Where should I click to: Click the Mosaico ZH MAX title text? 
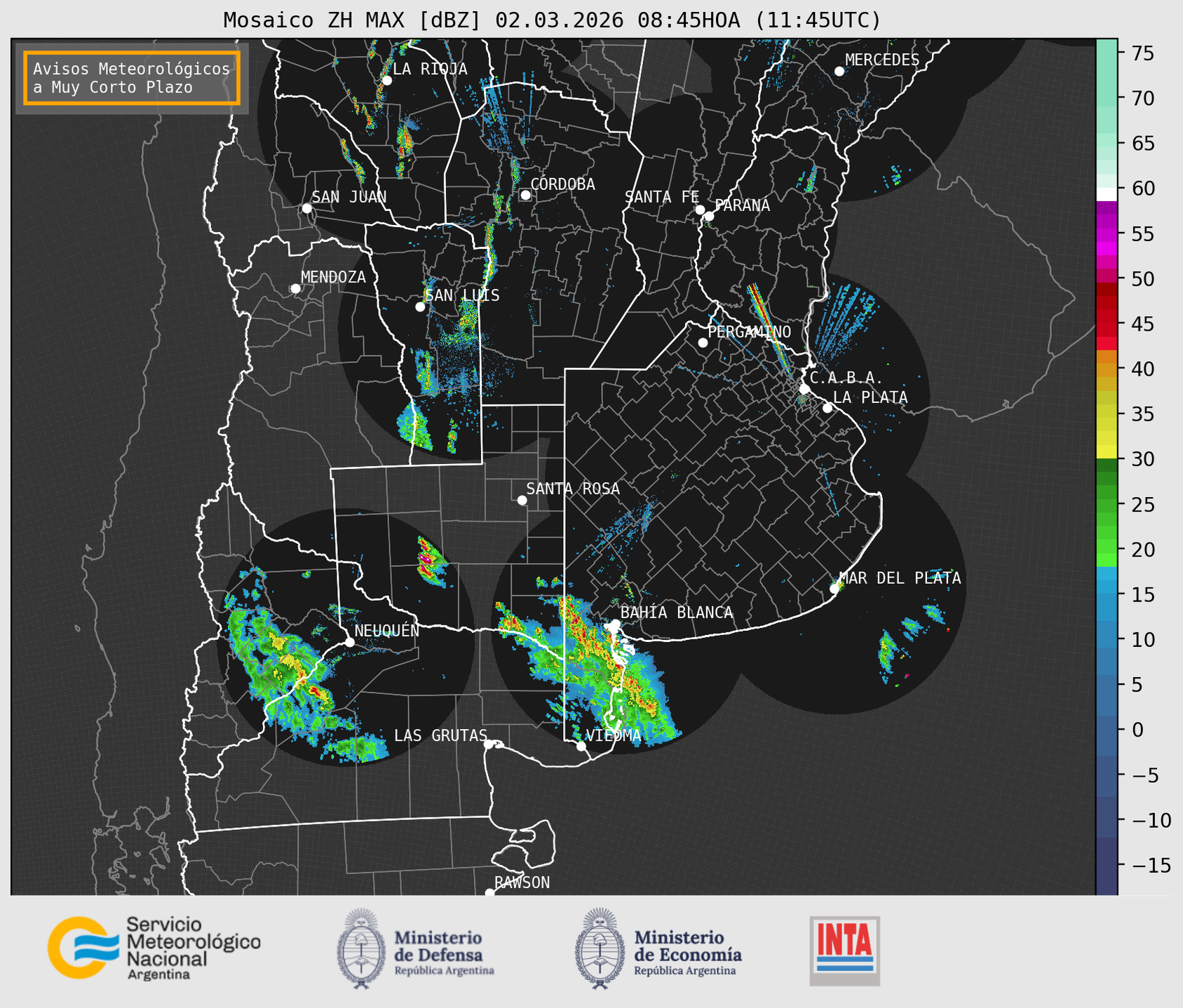(x=552, y=20)
